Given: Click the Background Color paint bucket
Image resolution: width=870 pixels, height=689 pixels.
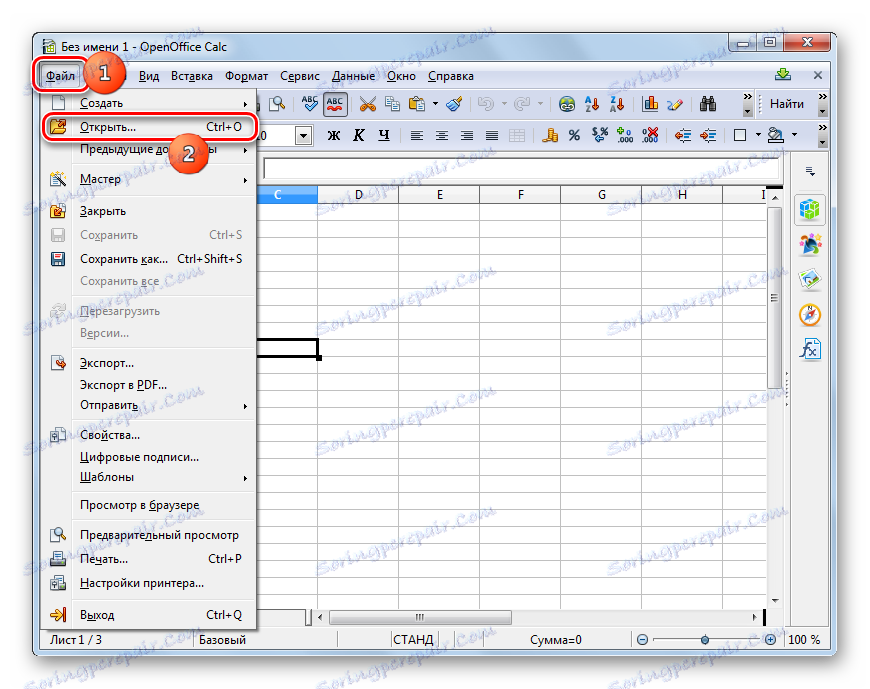Looking at the screenshot, I should pyautogui.click(x=776, y=135).
